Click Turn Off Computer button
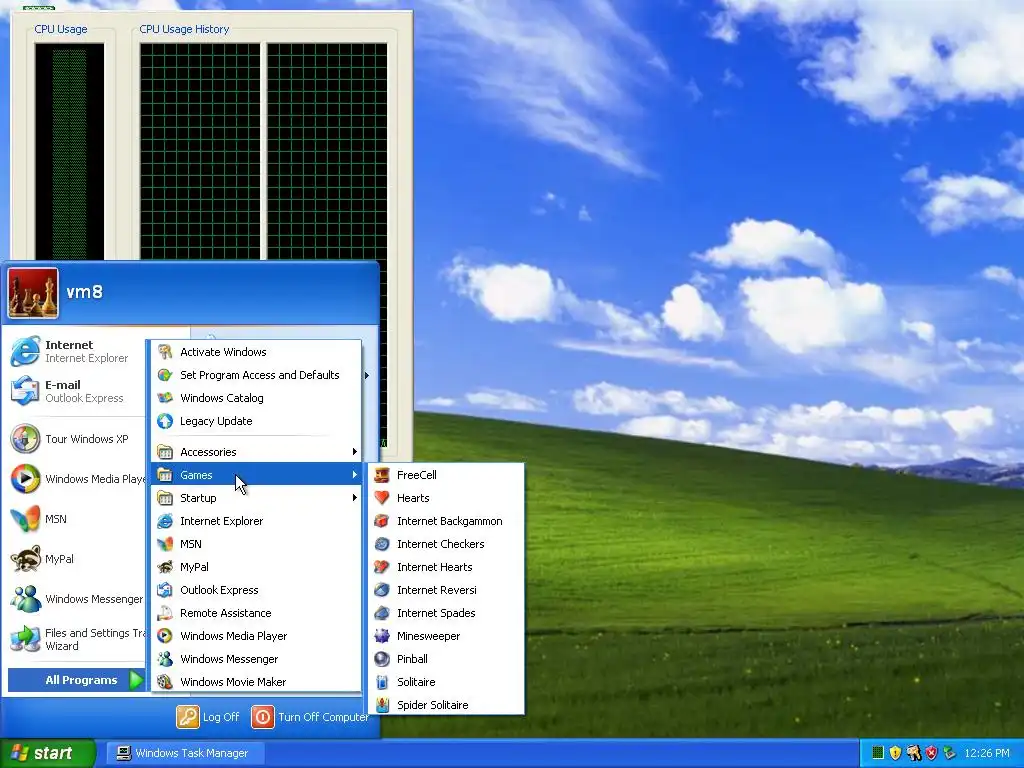 (310, 716)
